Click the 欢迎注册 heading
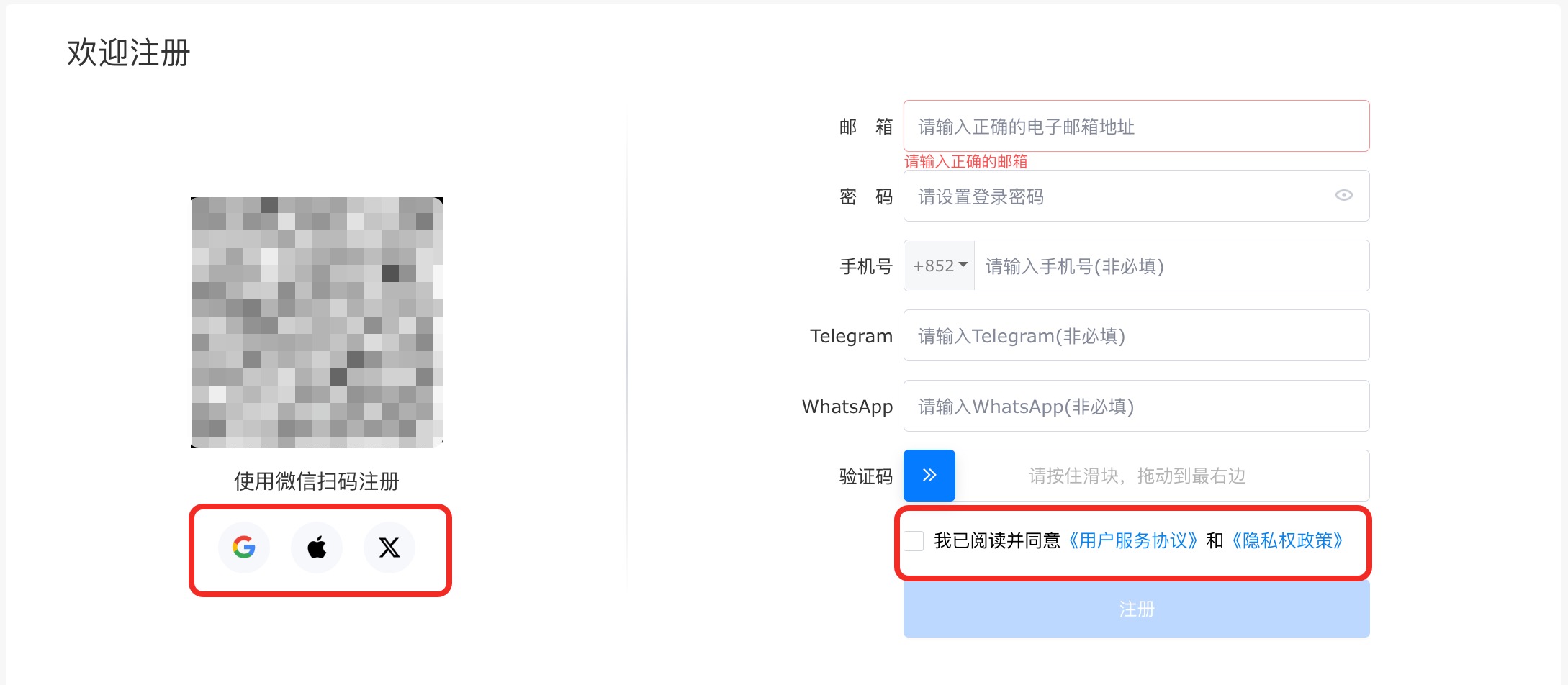The width and height of the screenshot is (1568, 685). tap(129, 53)
